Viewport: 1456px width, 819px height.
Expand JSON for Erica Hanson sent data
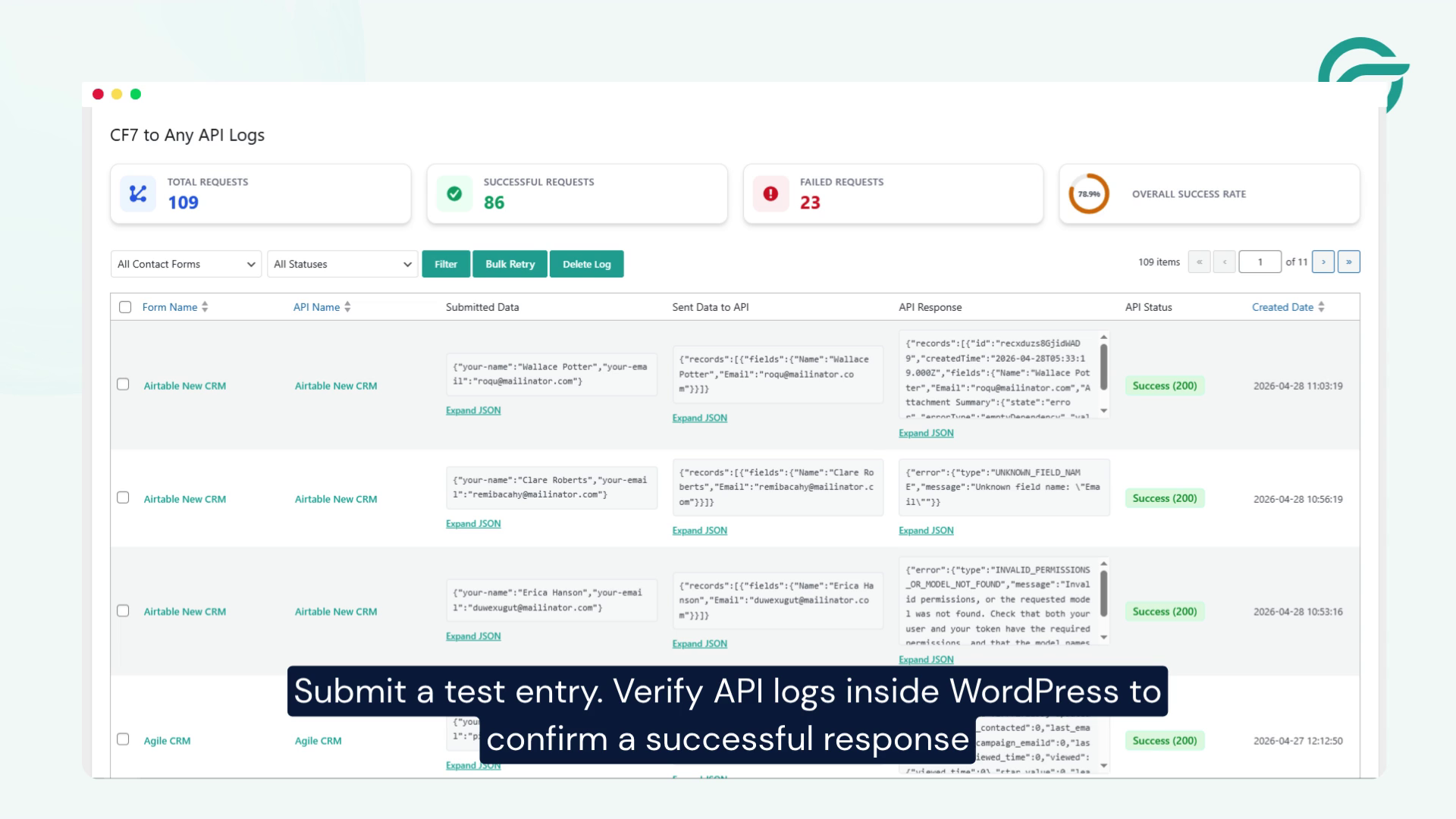(699, 644)
